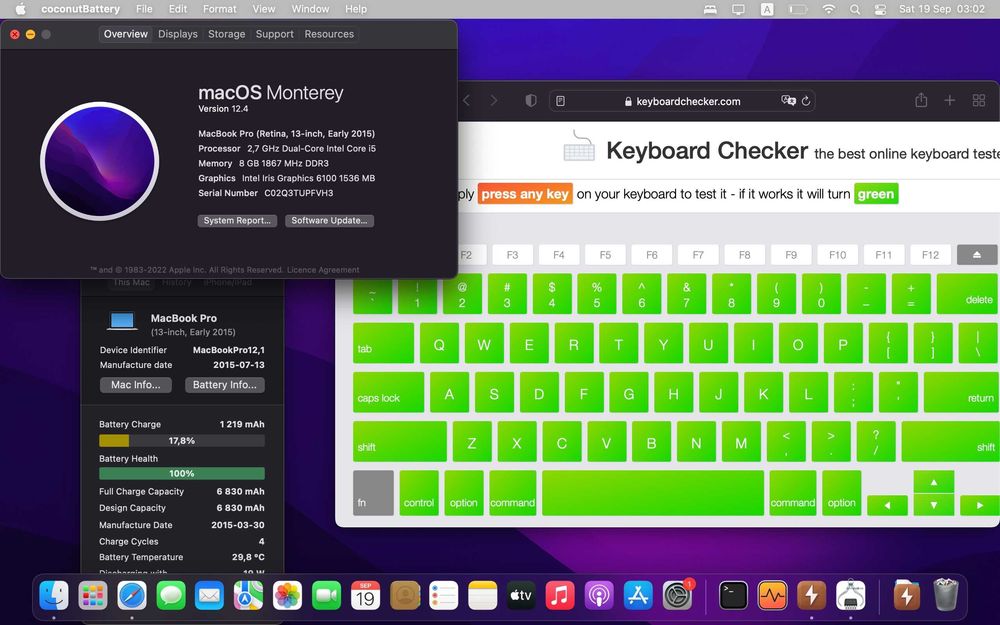Viewport: 1000px width, 625px height.
Task: Open the Calendar icon showing 19
Action: [365, 596]
